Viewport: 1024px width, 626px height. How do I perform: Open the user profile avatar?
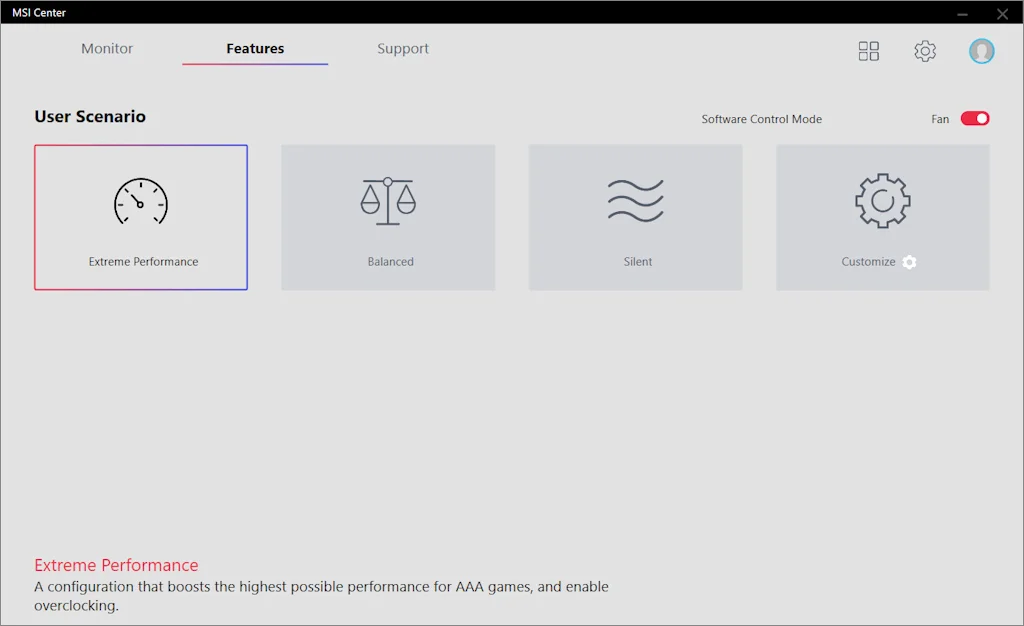tap(981, 51)
